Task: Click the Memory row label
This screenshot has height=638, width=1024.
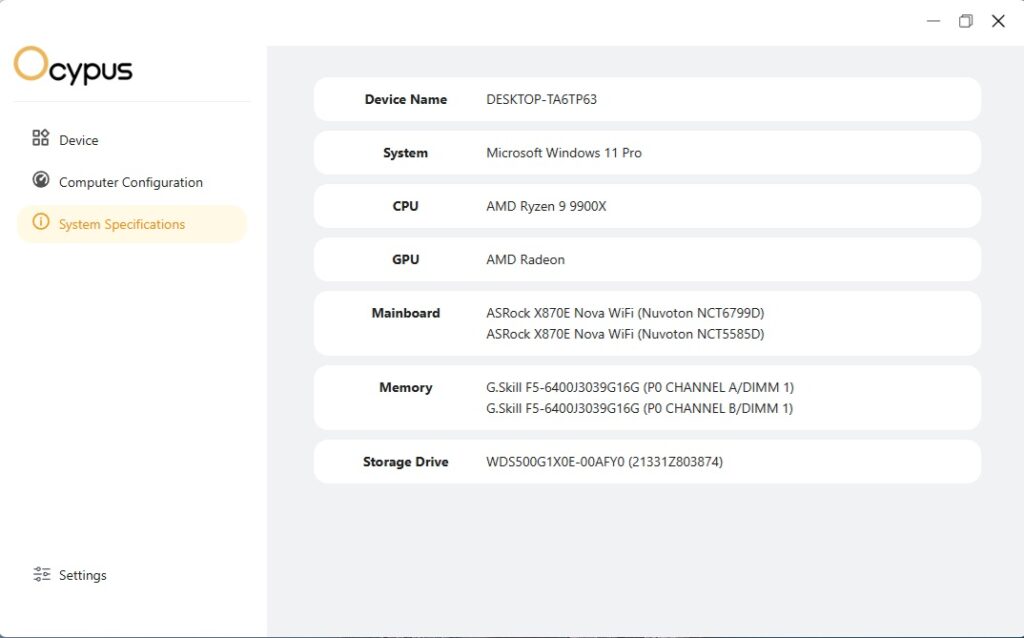Action: [x=406, y=387]
